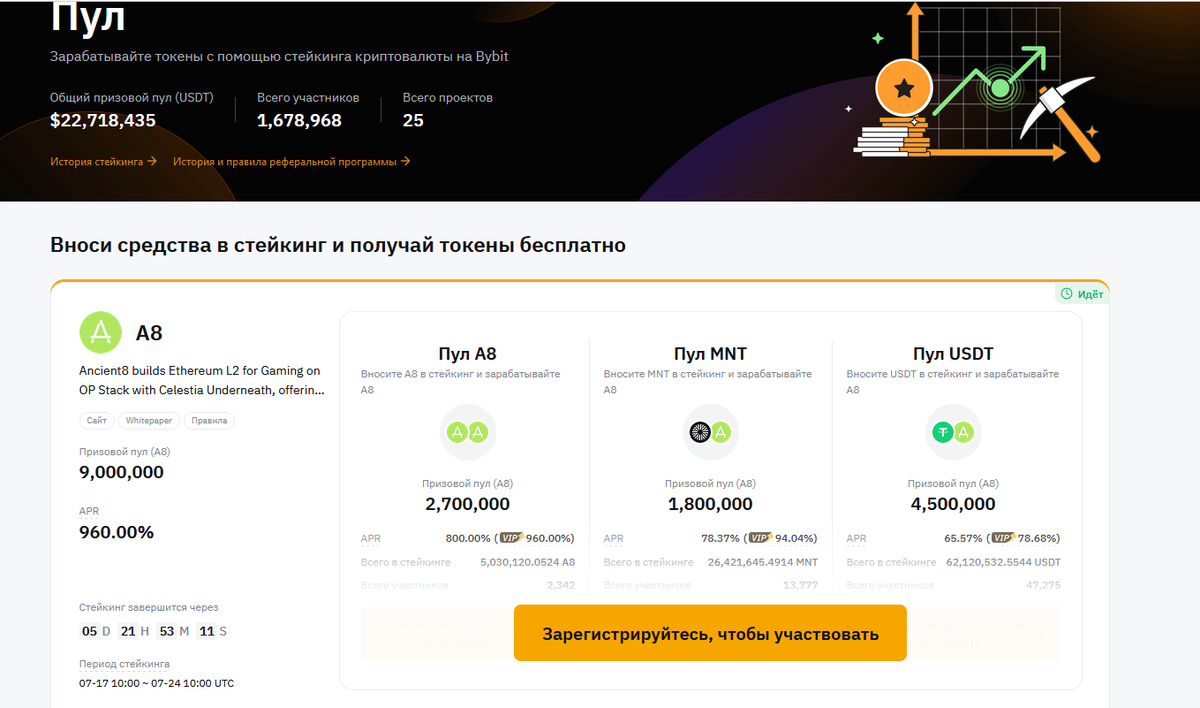This screenshot has width=1200, height=708.
Task: Click the Идёт status badge
Action: pos(1082,294)
